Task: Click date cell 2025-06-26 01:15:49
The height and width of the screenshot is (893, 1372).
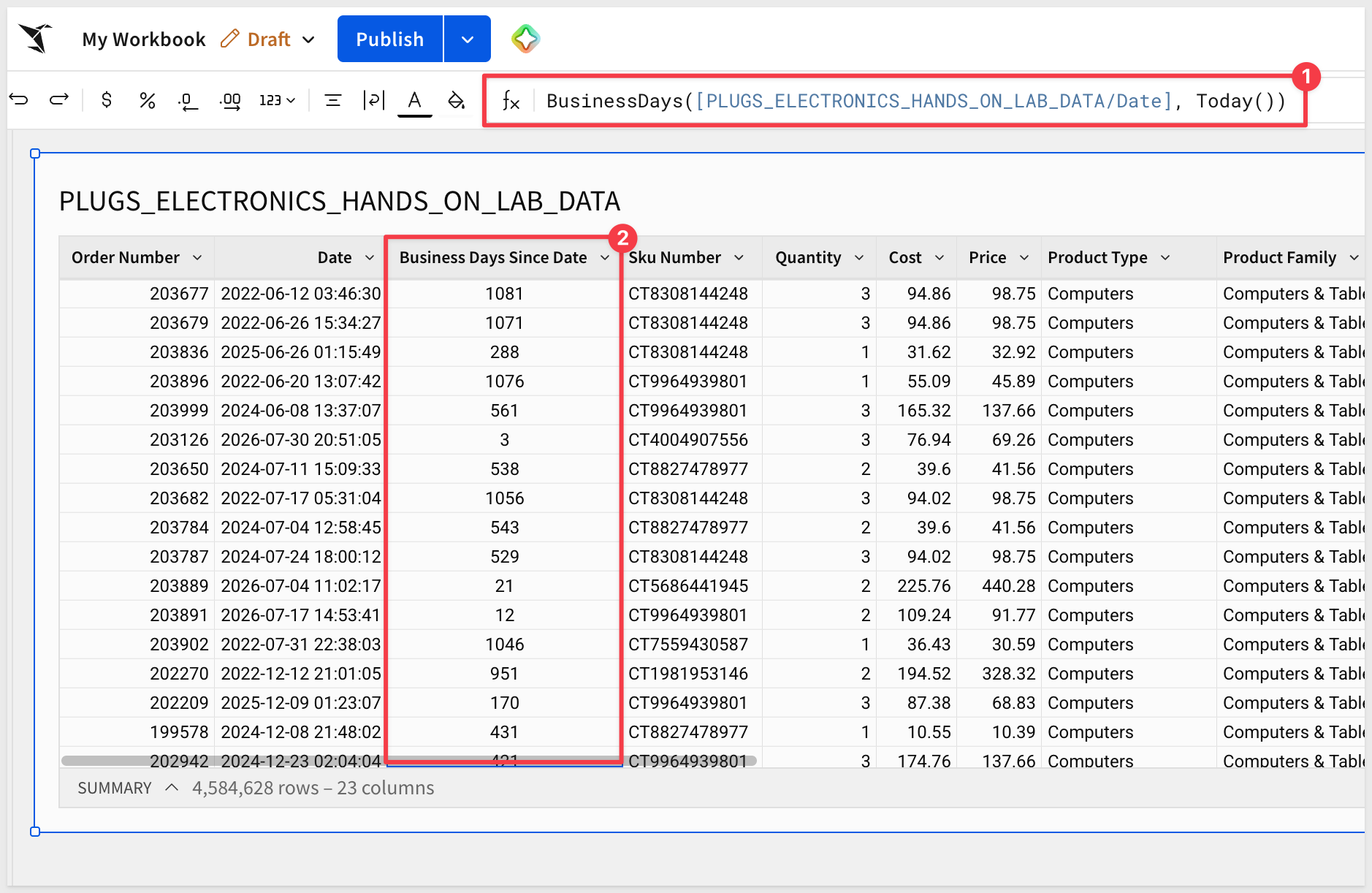Action: click(x=301, y=352)
